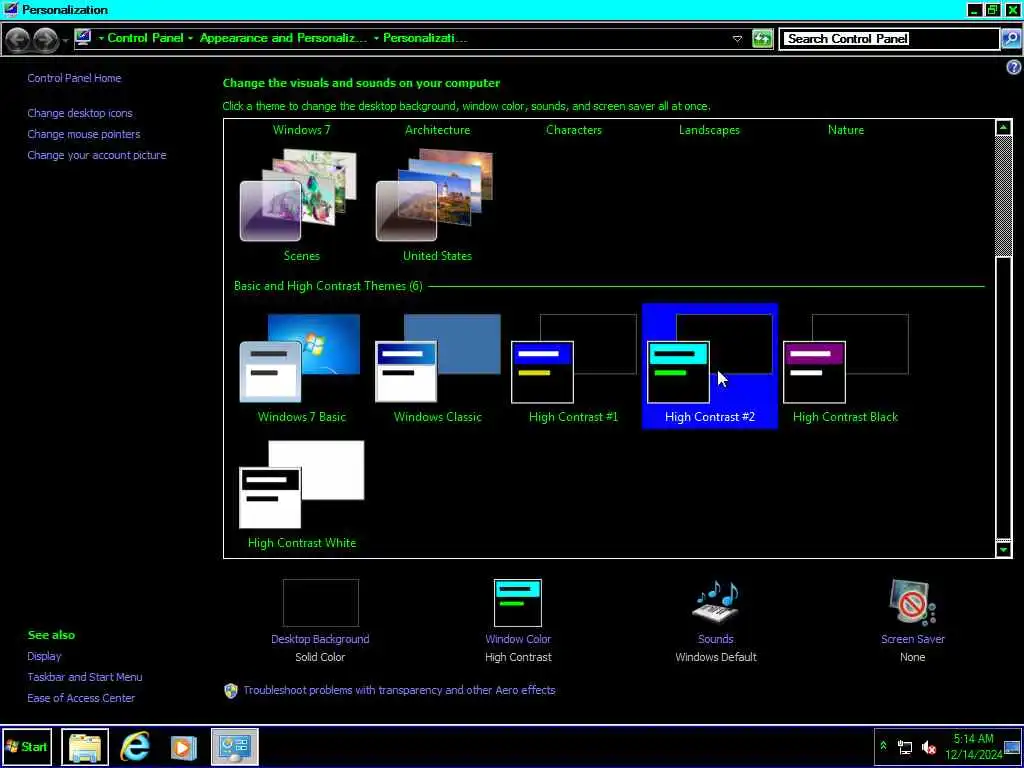Open the Display link under See also
The height and width of the screenshot is (768, 1024).
(x=44, y=656)
